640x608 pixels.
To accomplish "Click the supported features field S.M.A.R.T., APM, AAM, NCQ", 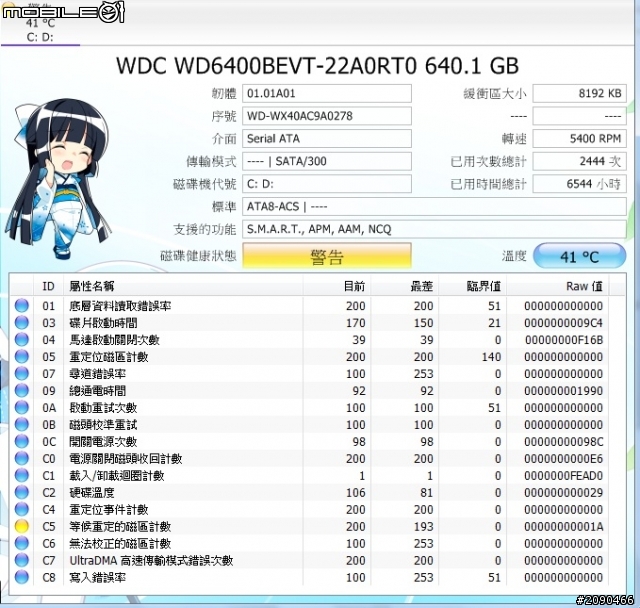I will [434, 229].
